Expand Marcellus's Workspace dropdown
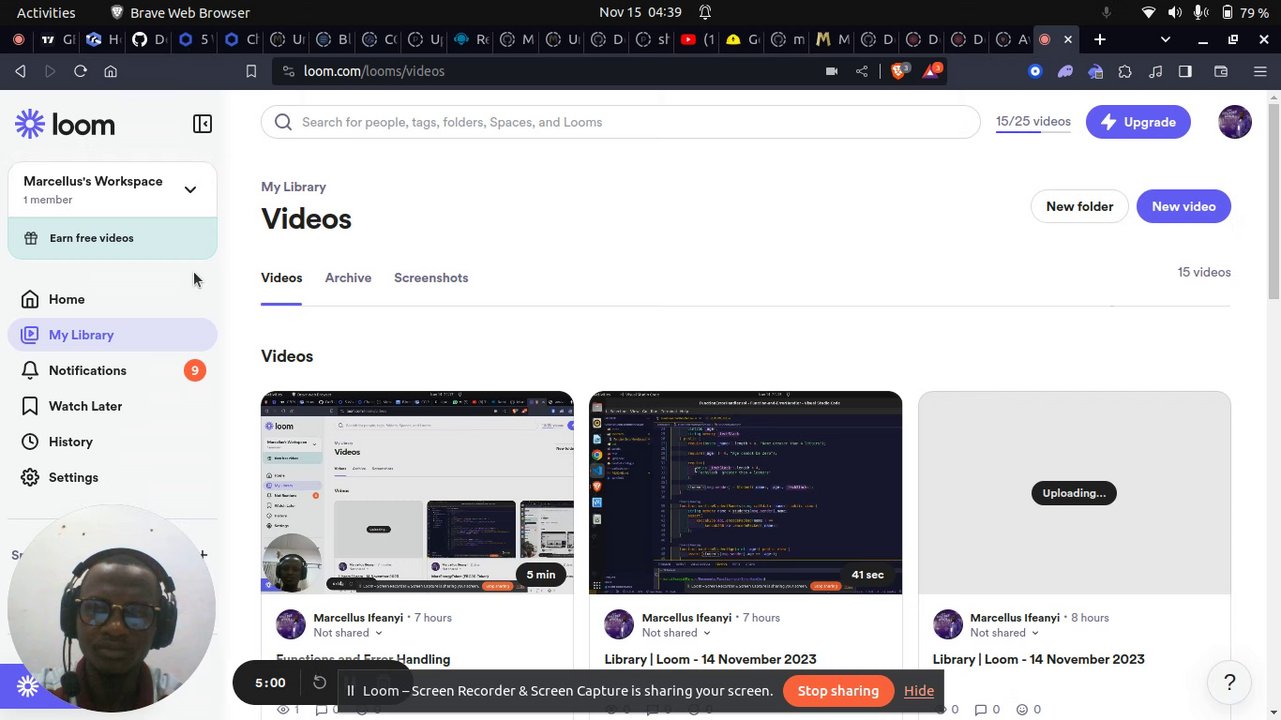1281x720 pixels. [190, 189]
